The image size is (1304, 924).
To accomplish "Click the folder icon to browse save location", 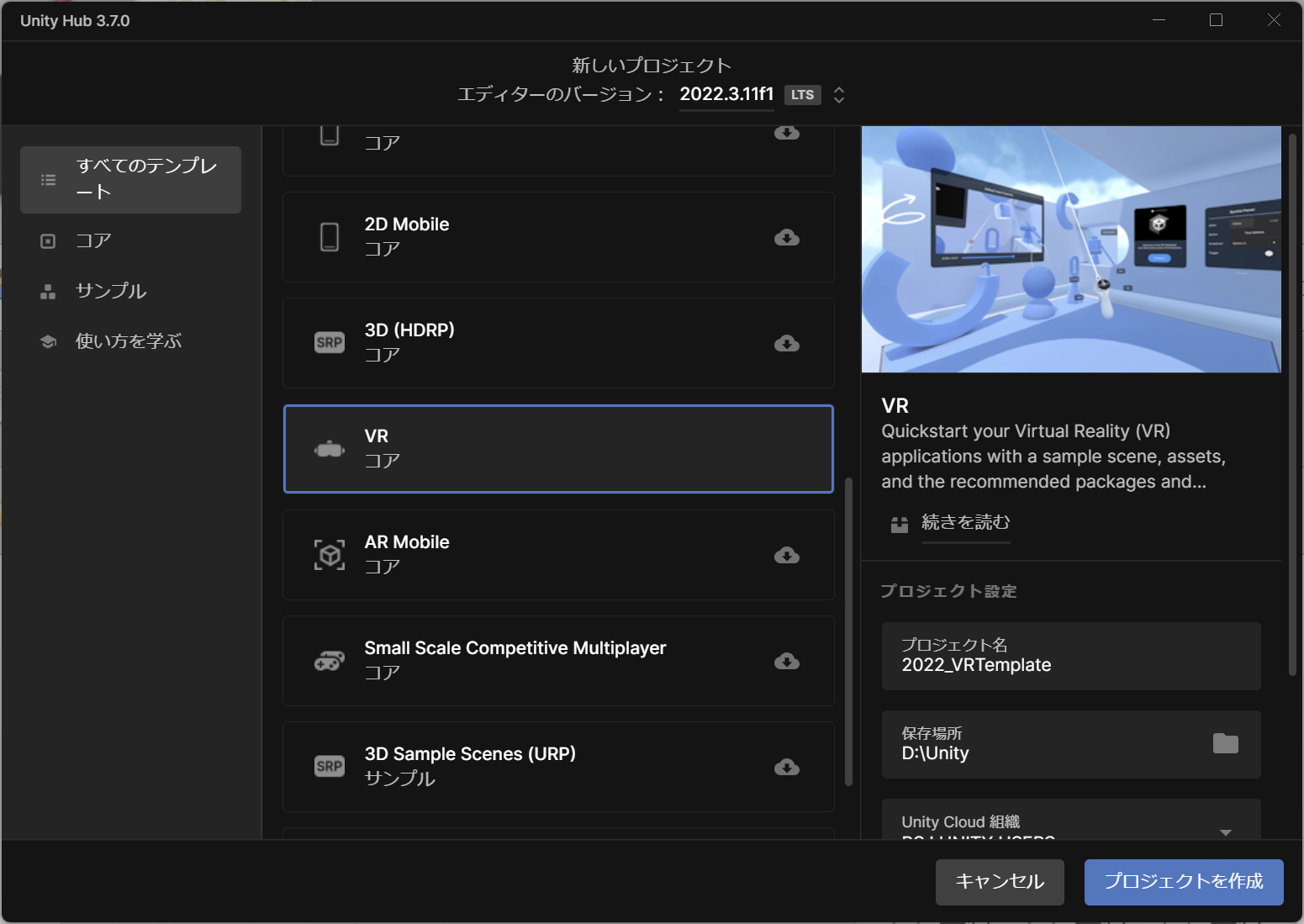I will 1225,743.
